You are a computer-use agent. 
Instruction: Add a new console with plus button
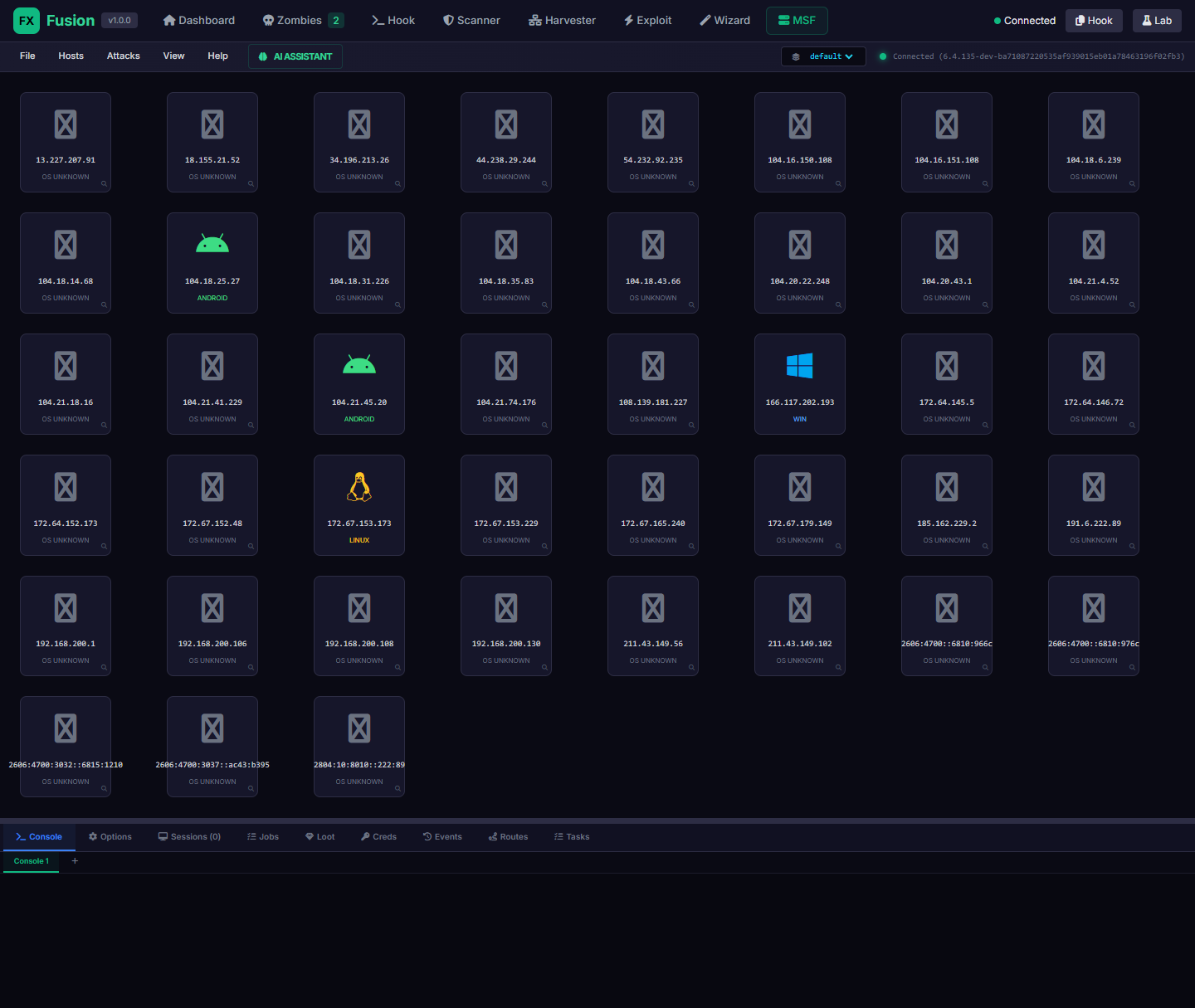coord(75,861)
